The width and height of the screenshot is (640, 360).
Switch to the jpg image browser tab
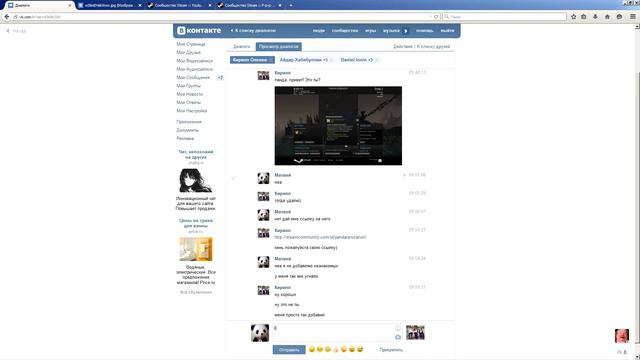(x=110, y=5)
